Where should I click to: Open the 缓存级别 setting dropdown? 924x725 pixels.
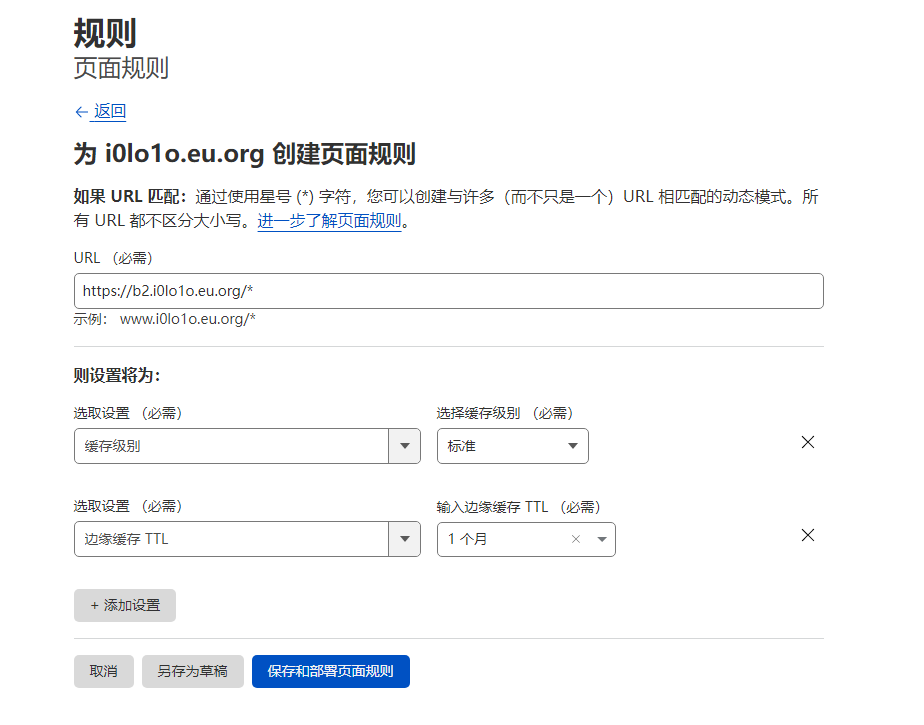coord(231,446)
